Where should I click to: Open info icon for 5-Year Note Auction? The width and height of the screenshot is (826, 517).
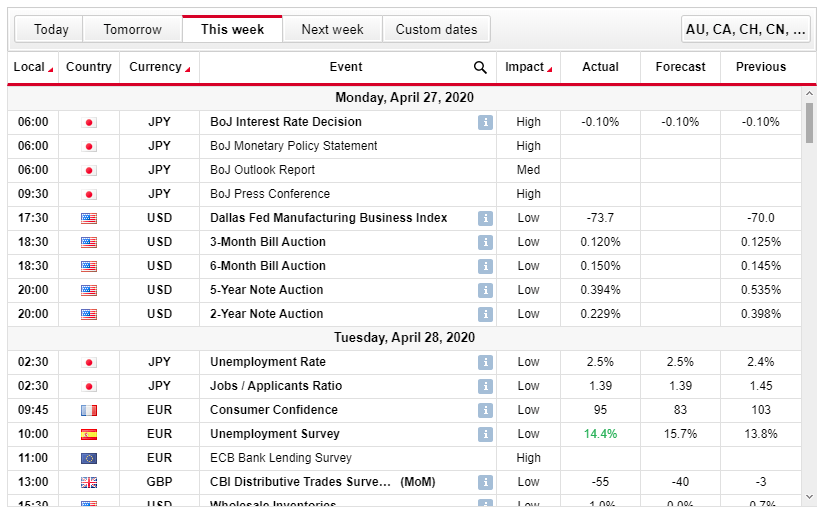485,290
